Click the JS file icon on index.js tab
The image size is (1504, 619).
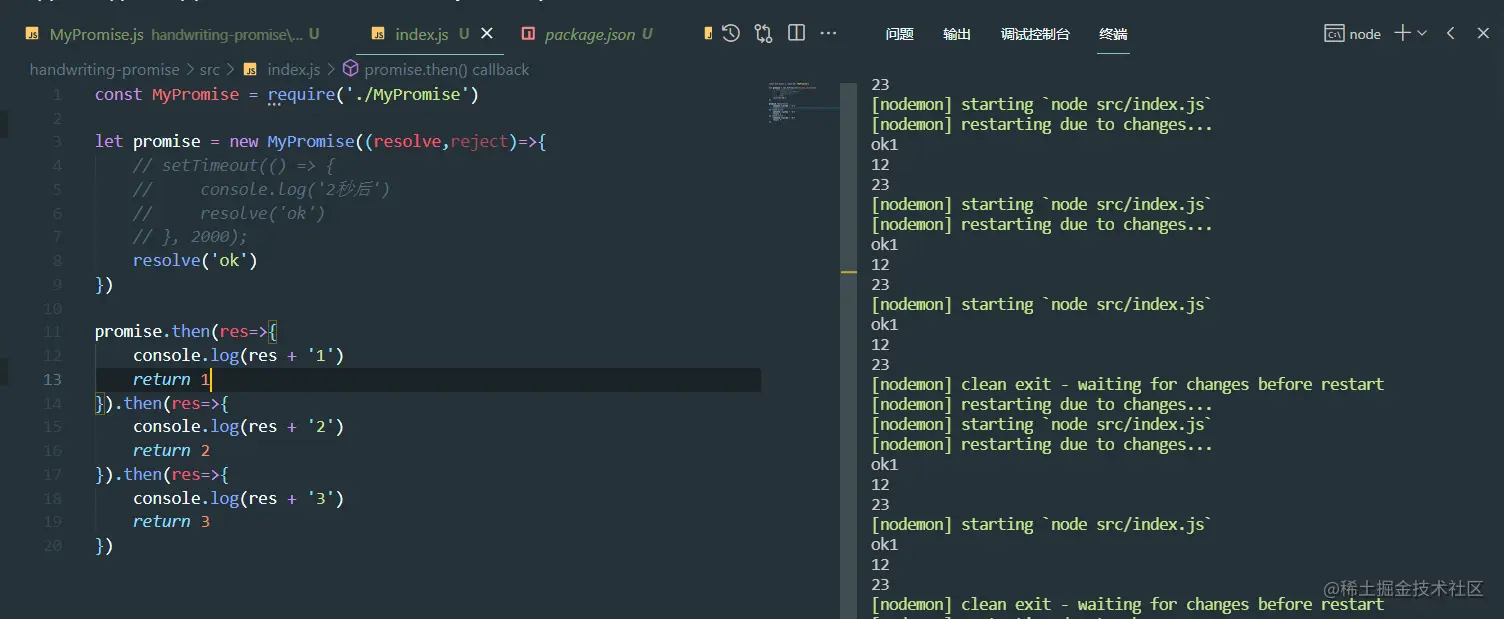(x=378, y=34)
